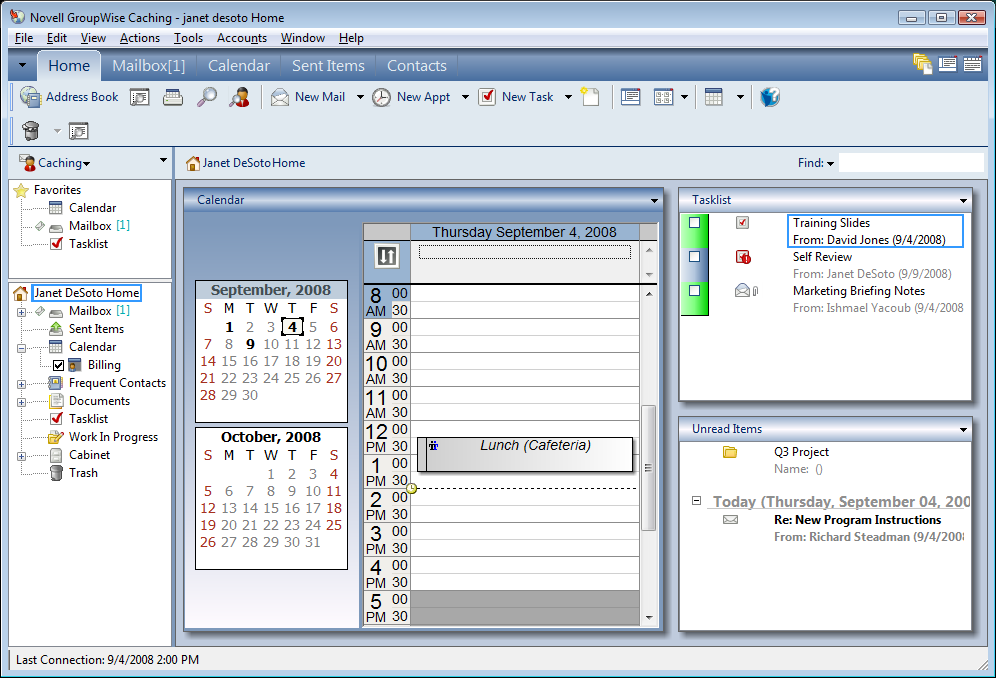996x678 pixels.
Task: Click the message list view icon in toolbar
Action: point(630,97)
